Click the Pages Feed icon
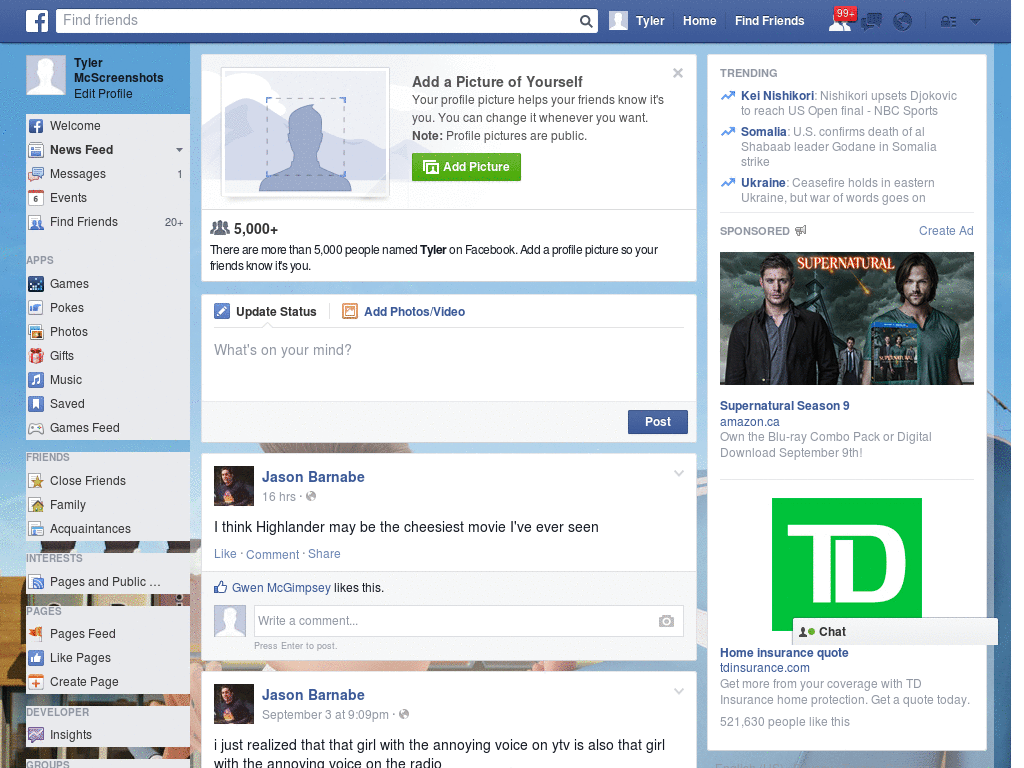 (36, 633)
